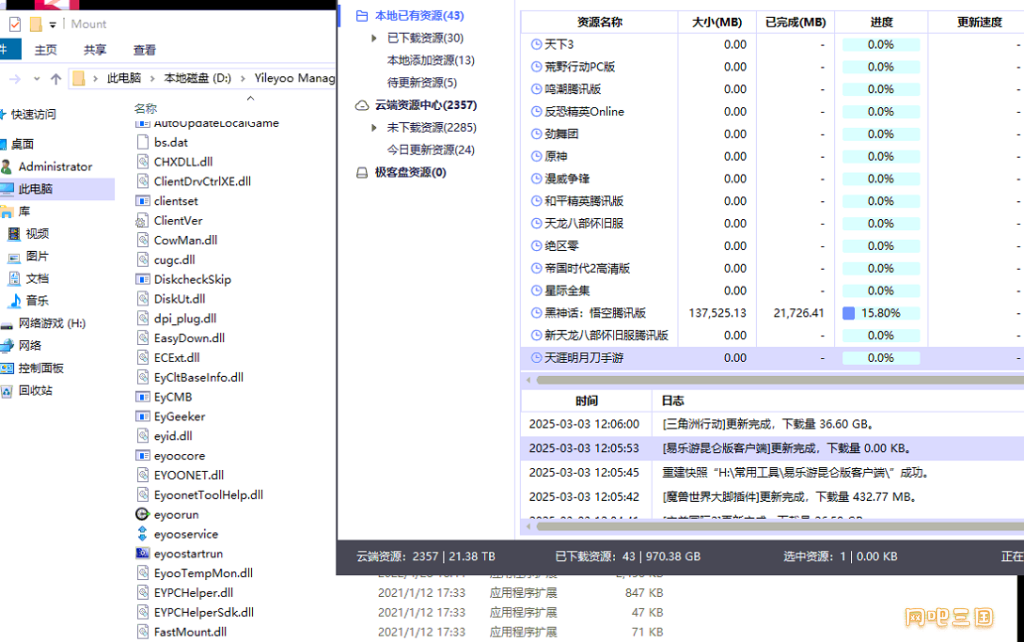Click the clock icon beside 天下3
The width and height of the screenshot is (1024, 642).
(x=536, y=44)
